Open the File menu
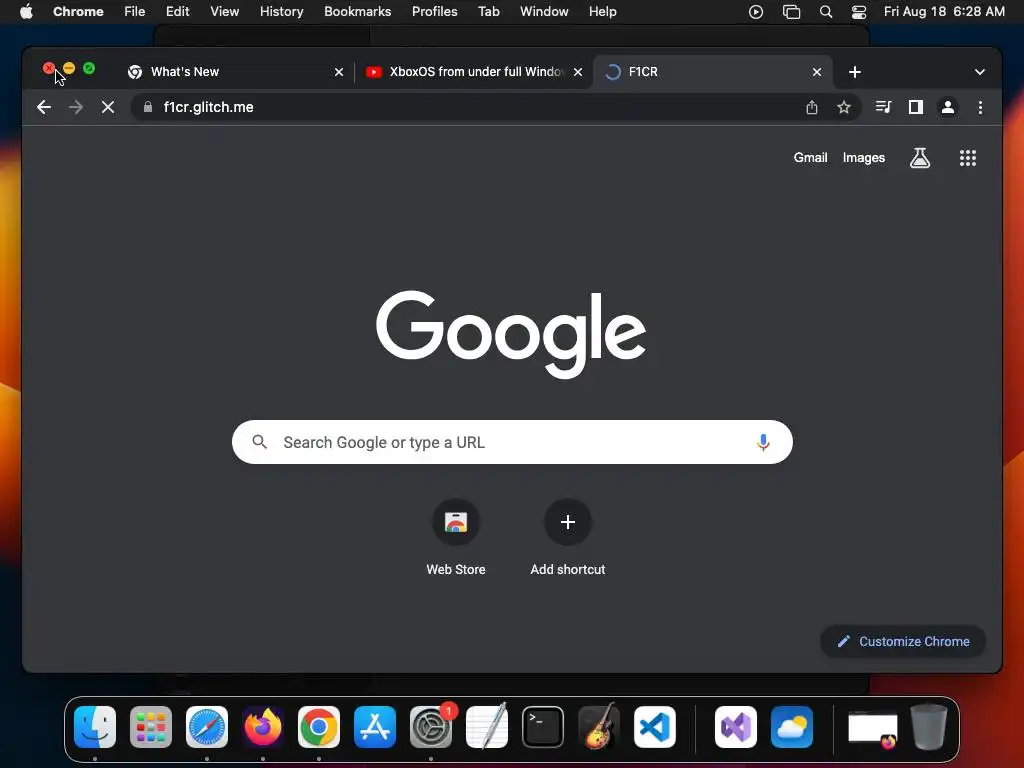The width and height of the screenshot is (1024, 768). click(x=135, y=12)
